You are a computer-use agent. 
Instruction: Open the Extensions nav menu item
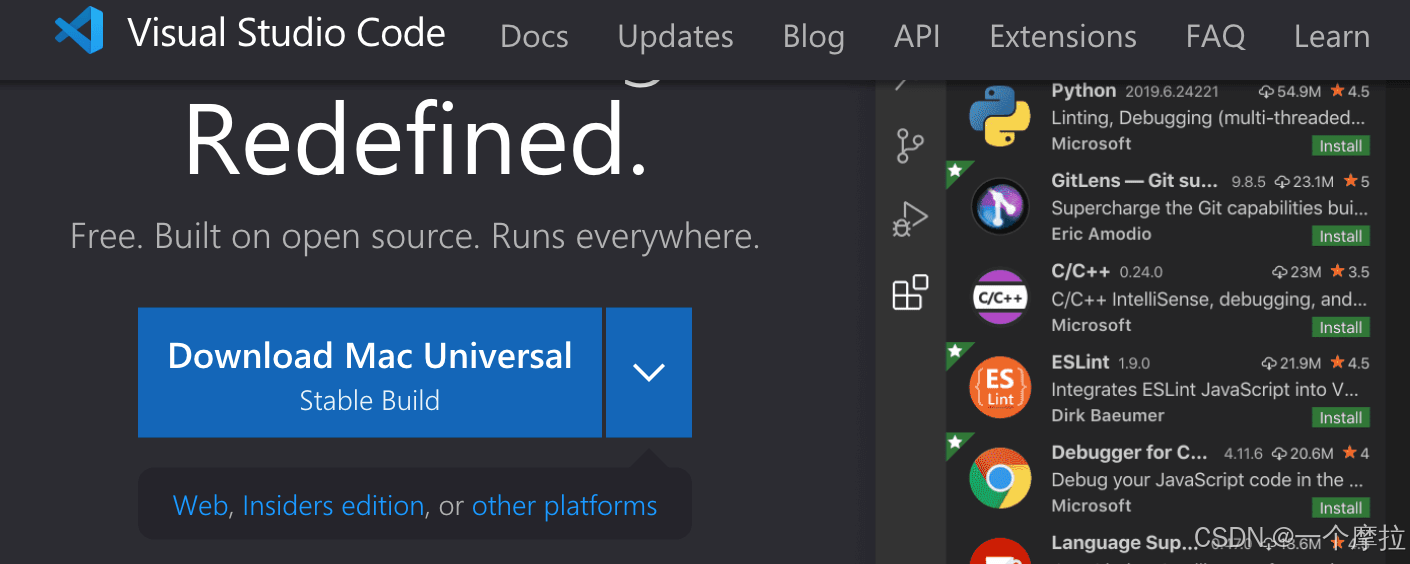[x=1062, y=37]
